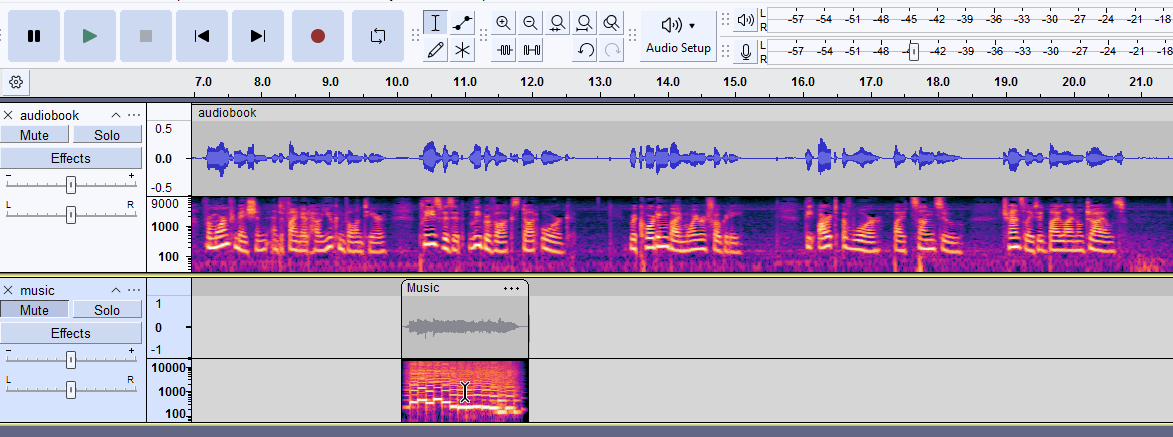Viewport: 1173px width, 437px height.
Task: Click the Pause button
Action: [x=34, y=36]
